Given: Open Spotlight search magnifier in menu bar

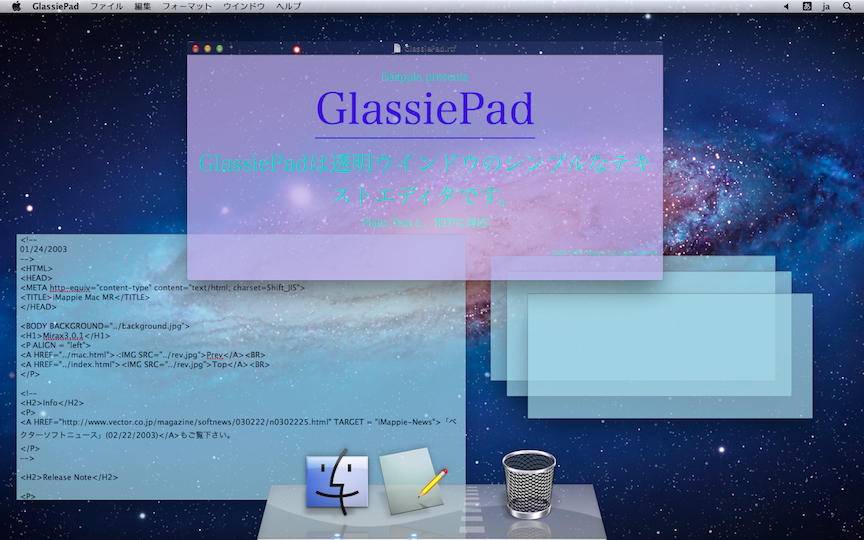Looking at the screenshot, I should (847, 7).
